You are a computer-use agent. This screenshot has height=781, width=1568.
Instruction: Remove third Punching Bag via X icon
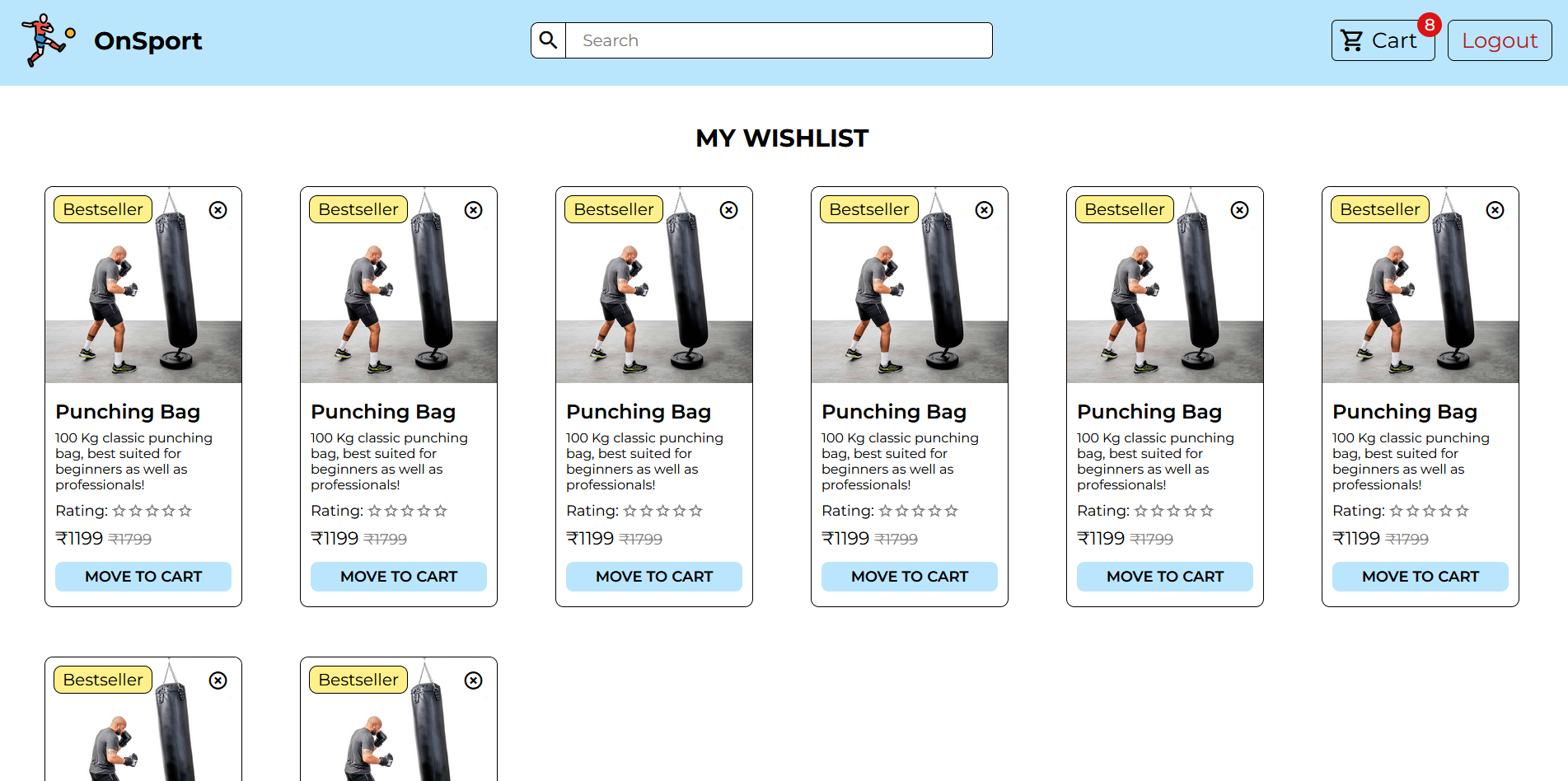point(728,210)
